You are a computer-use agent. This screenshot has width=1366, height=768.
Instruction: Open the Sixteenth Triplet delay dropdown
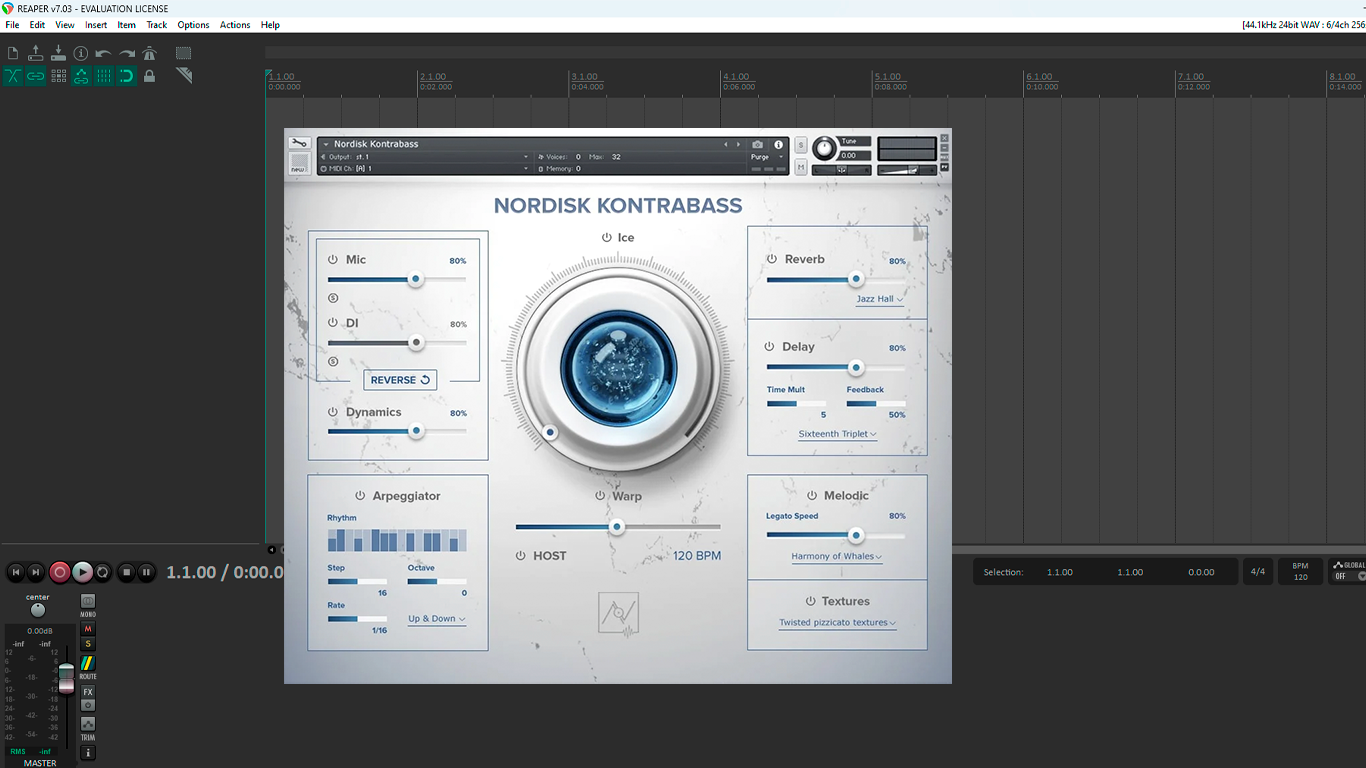(x=838, y=434)
